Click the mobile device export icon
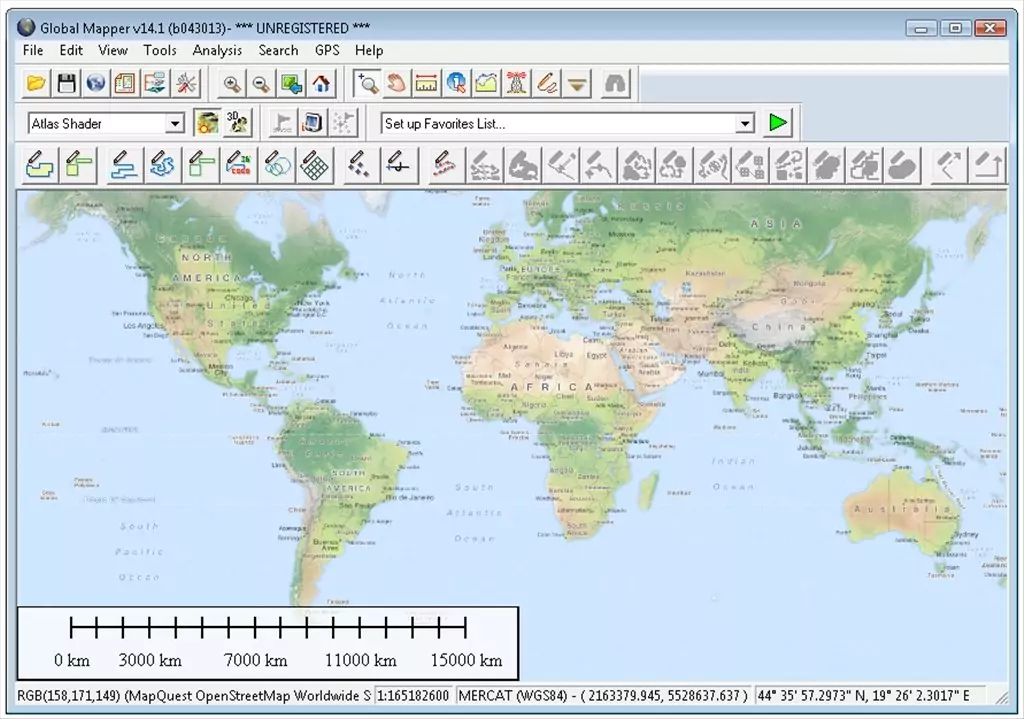1024x719 pixels. 313,123
